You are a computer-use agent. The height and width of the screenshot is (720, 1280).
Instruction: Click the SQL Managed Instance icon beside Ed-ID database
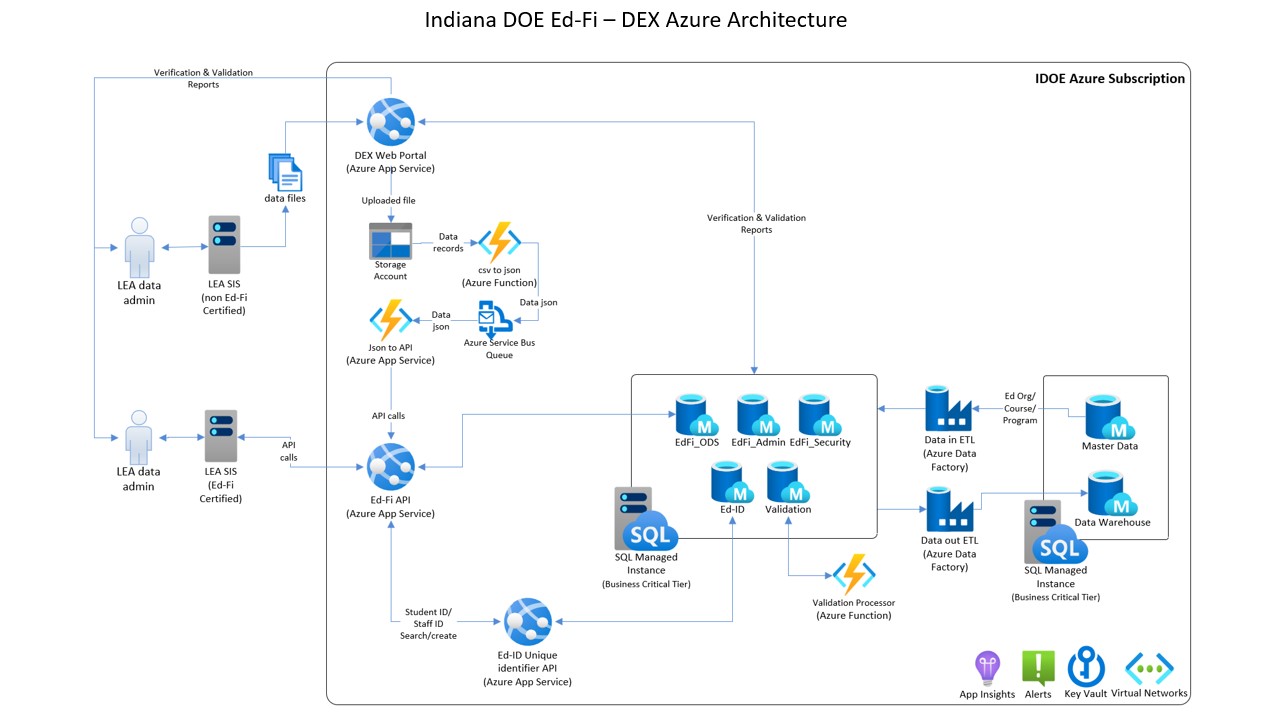click(646, 519)
